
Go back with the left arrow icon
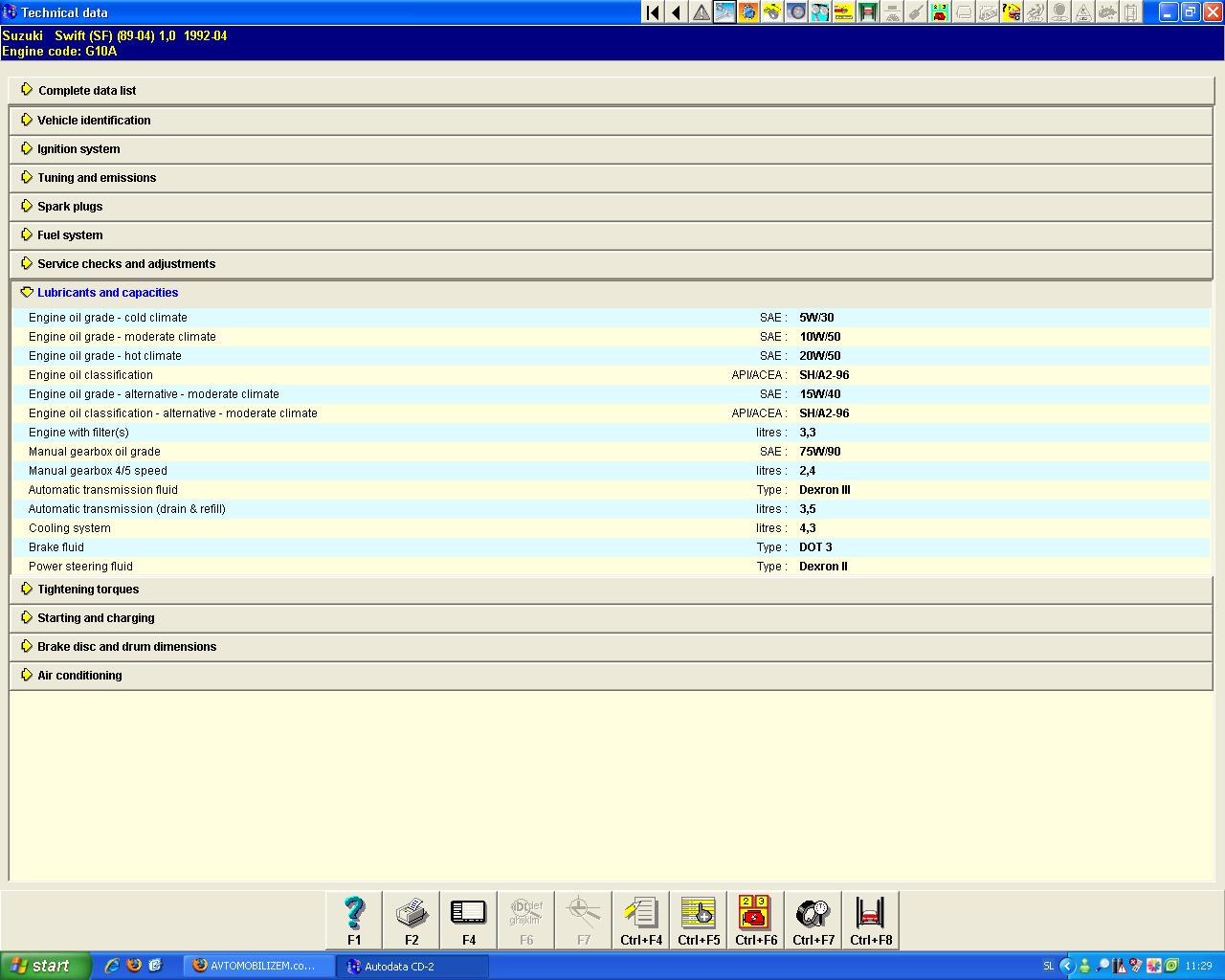677,12
